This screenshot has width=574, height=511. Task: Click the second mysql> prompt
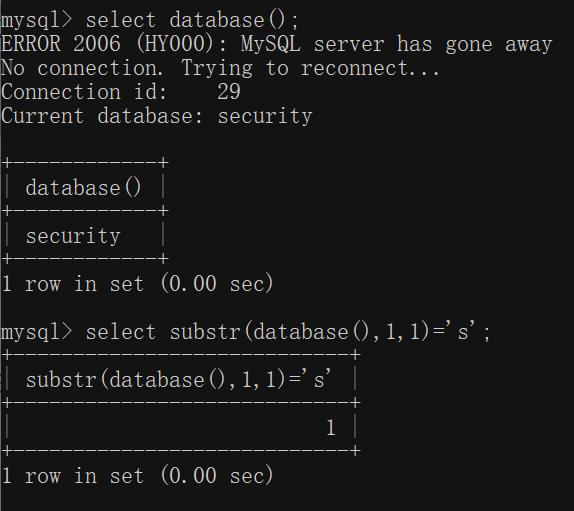(37, 332)
